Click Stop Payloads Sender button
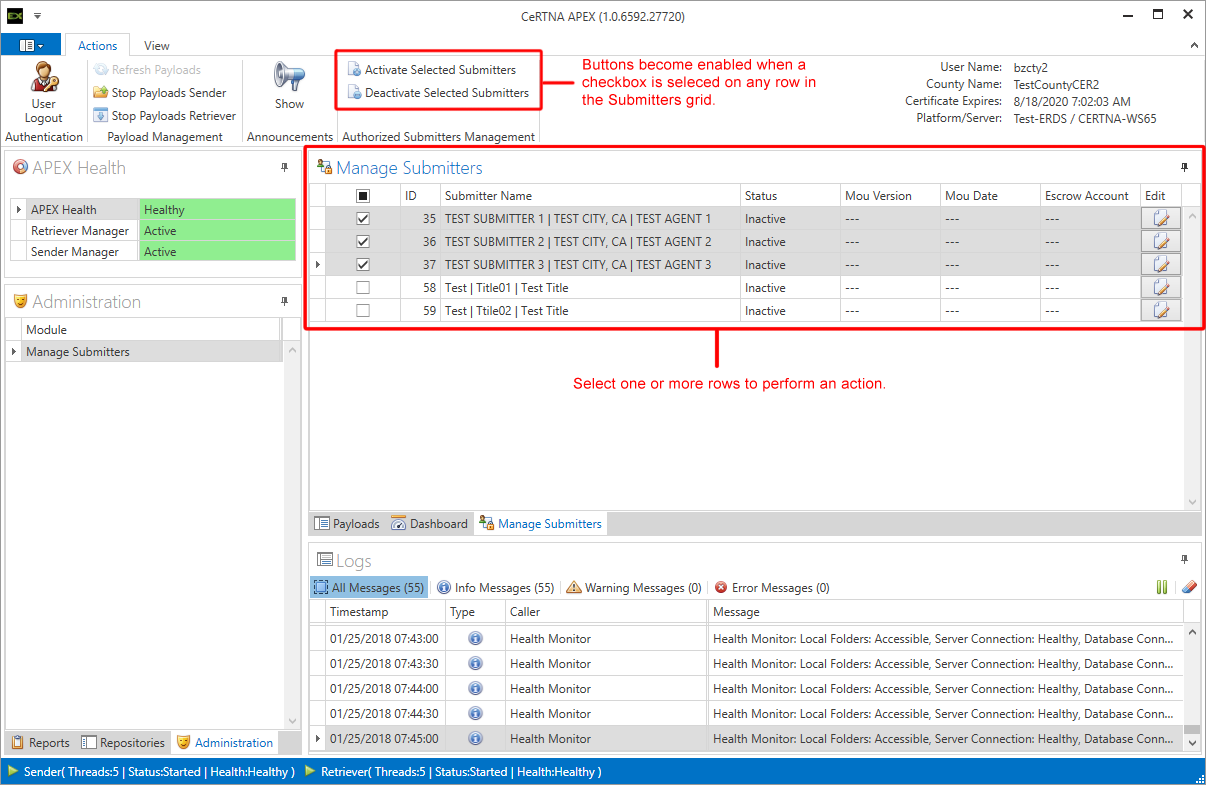 [160, 93]
